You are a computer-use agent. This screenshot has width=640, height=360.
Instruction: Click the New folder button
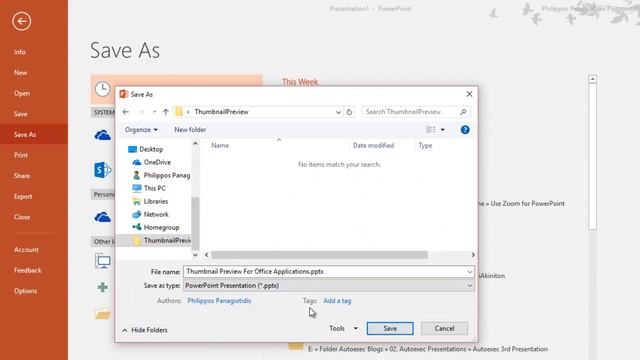190,130
